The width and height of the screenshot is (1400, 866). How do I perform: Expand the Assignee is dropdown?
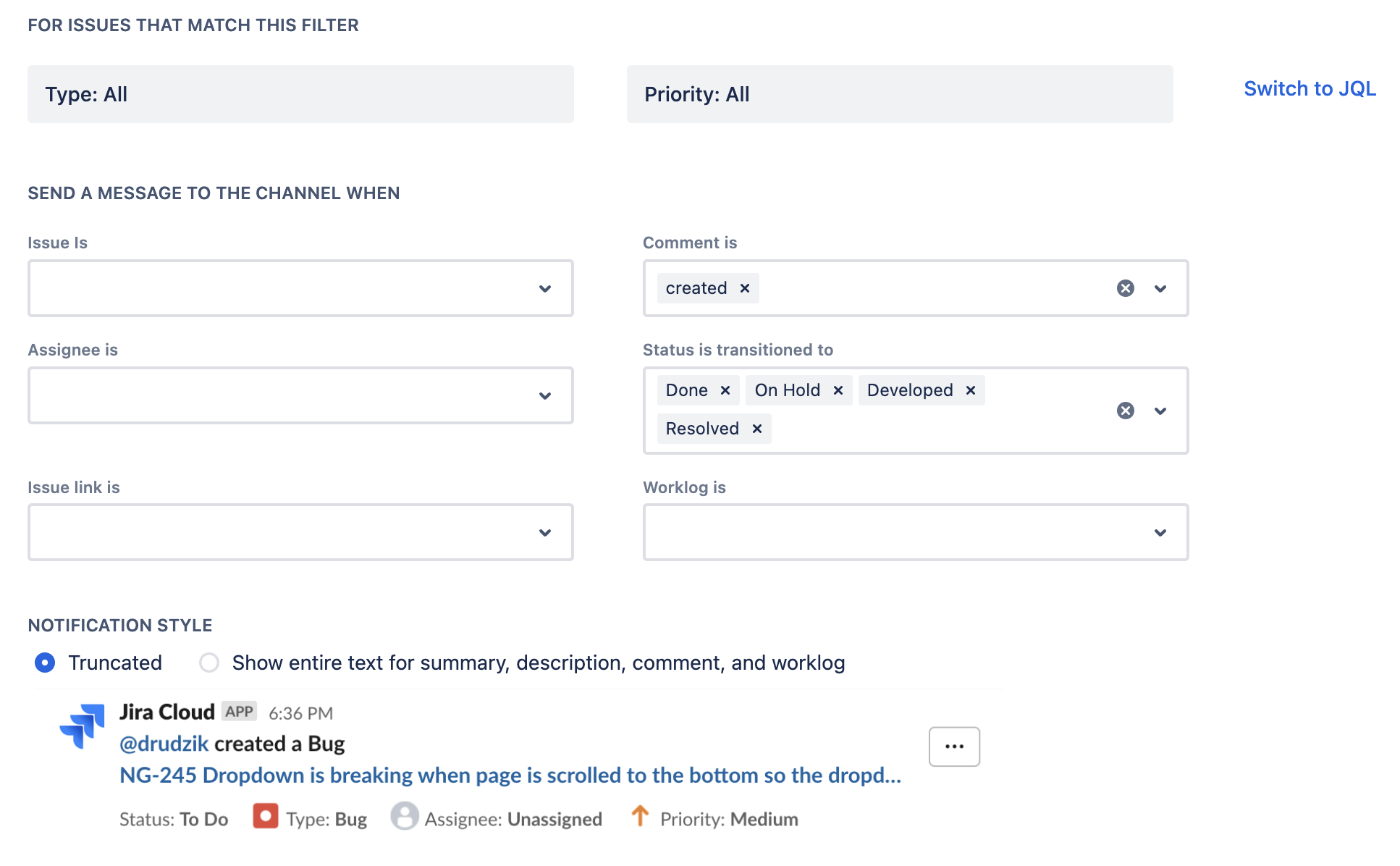(x=300, y=395)
